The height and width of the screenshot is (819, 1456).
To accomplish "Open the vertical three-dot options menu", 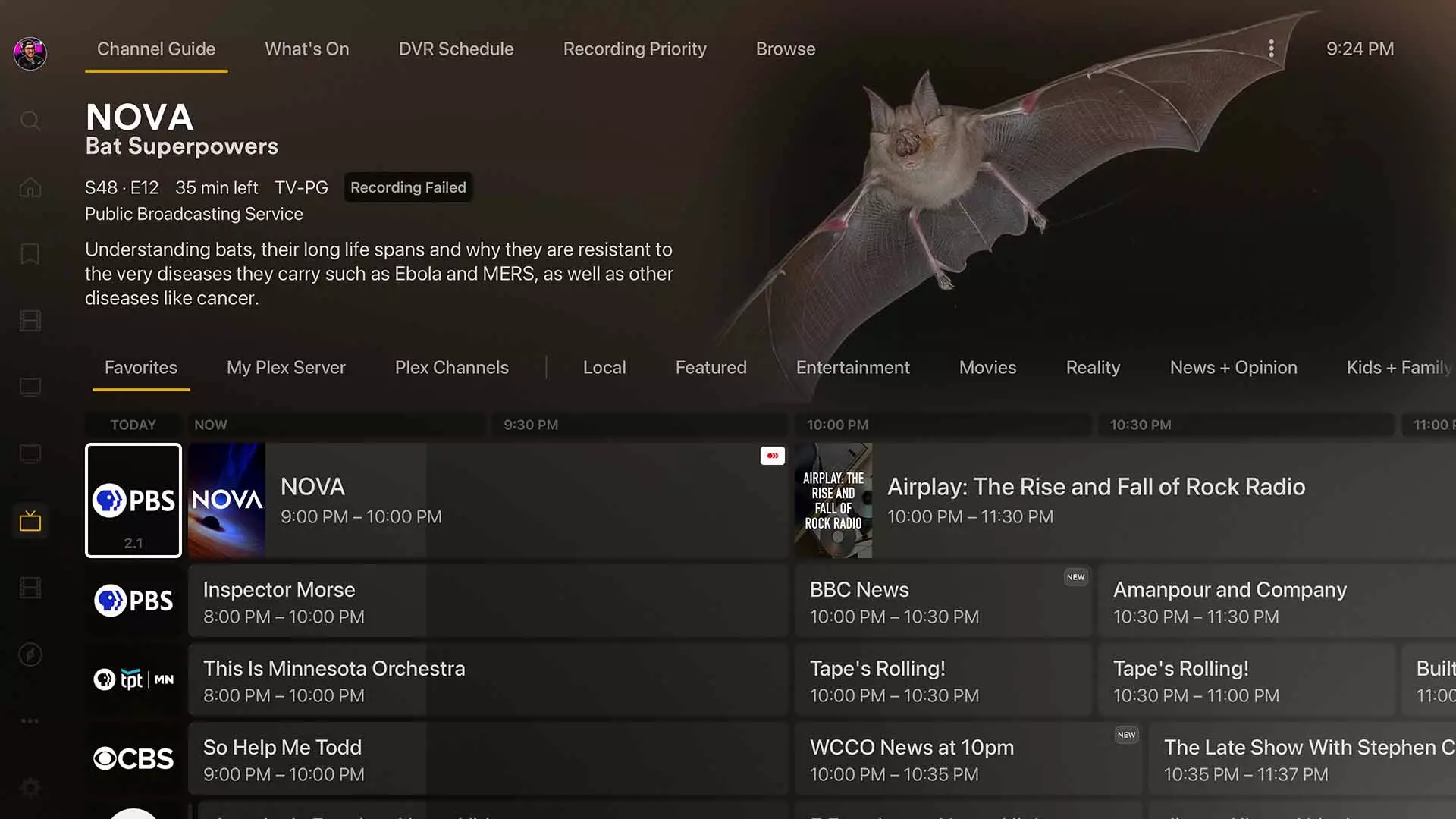I will [x=1272, y=49].
